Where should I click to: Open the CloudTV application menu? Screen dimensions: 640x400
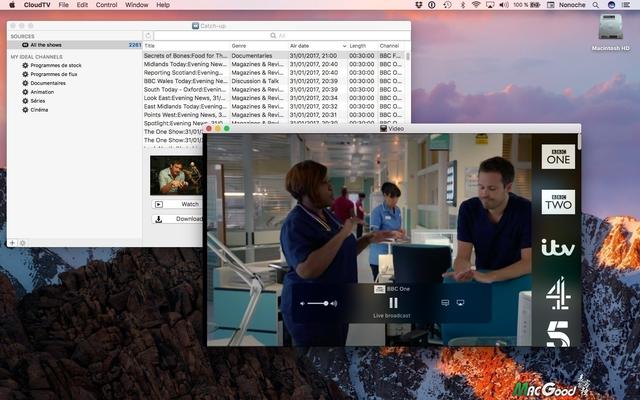pyautogui.click(x=37, y=5)
